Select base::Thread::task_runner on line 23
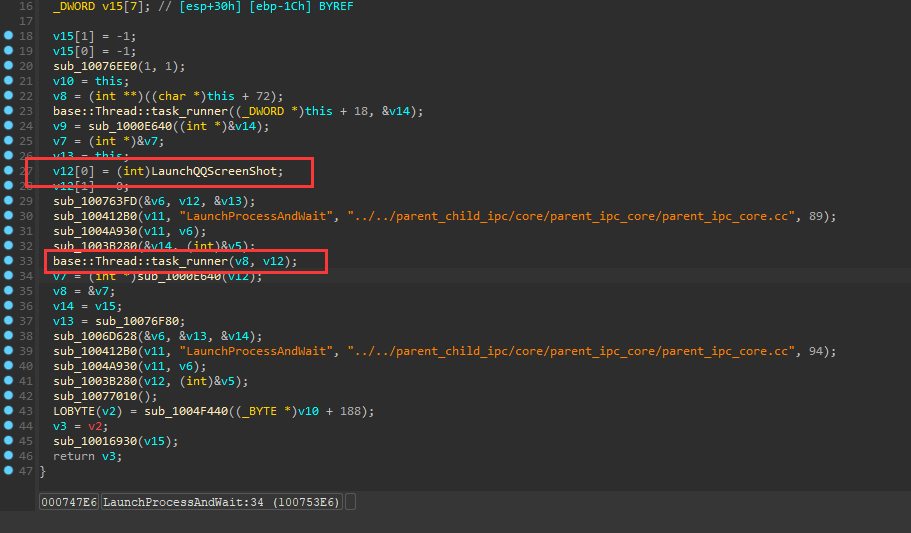Screen dimensions: 911x533 (x=141, y=111)
